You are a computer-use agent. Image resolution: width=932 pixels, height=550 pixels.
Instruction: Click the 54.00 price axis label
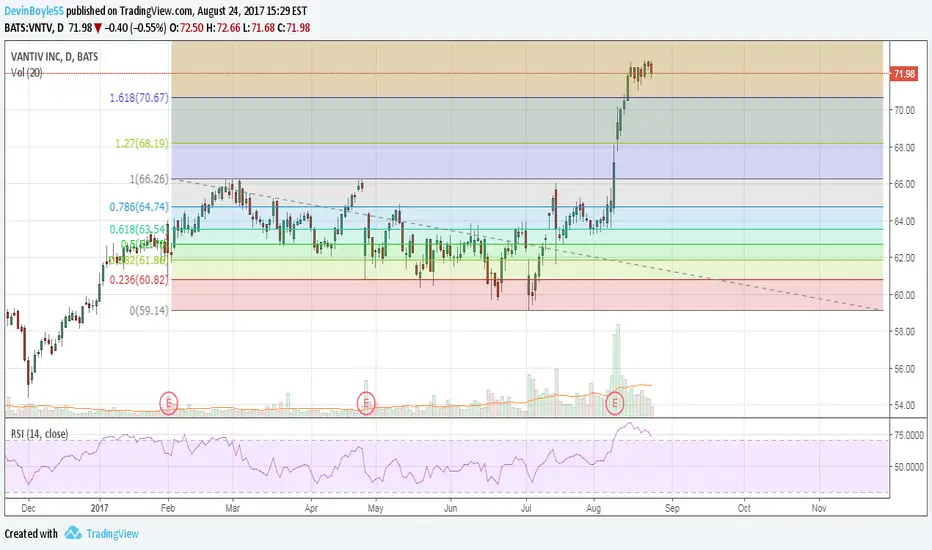[x=903, y=406]
